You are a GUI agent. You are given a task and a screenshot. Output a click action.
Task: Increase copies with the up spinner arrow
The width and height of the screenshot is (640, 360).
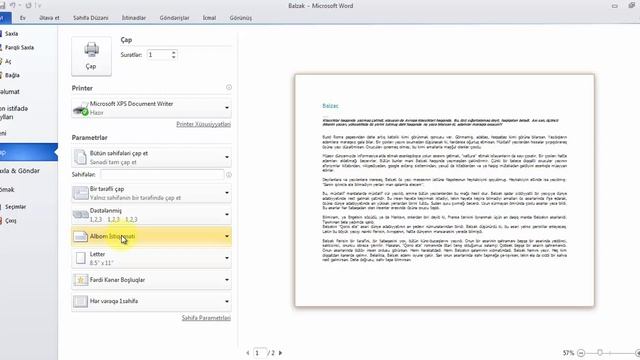174,52
